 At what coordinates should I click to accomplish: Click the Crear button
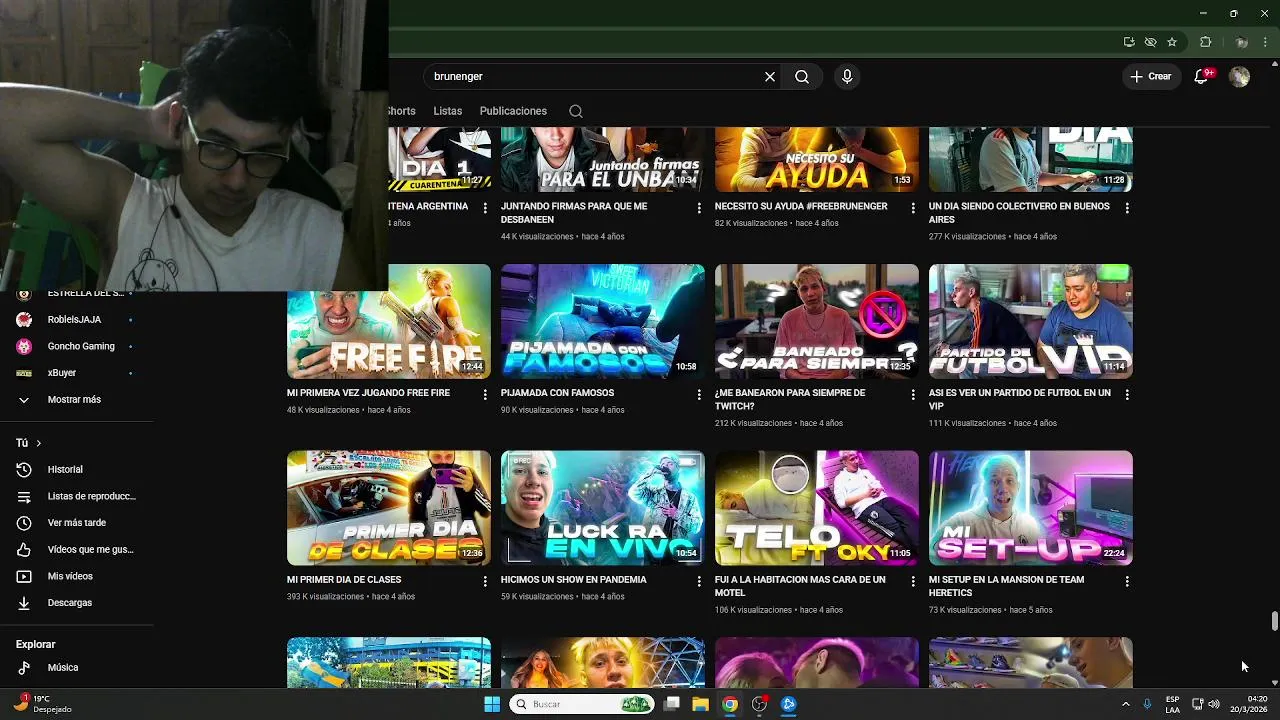click(x=1151, y=77)
